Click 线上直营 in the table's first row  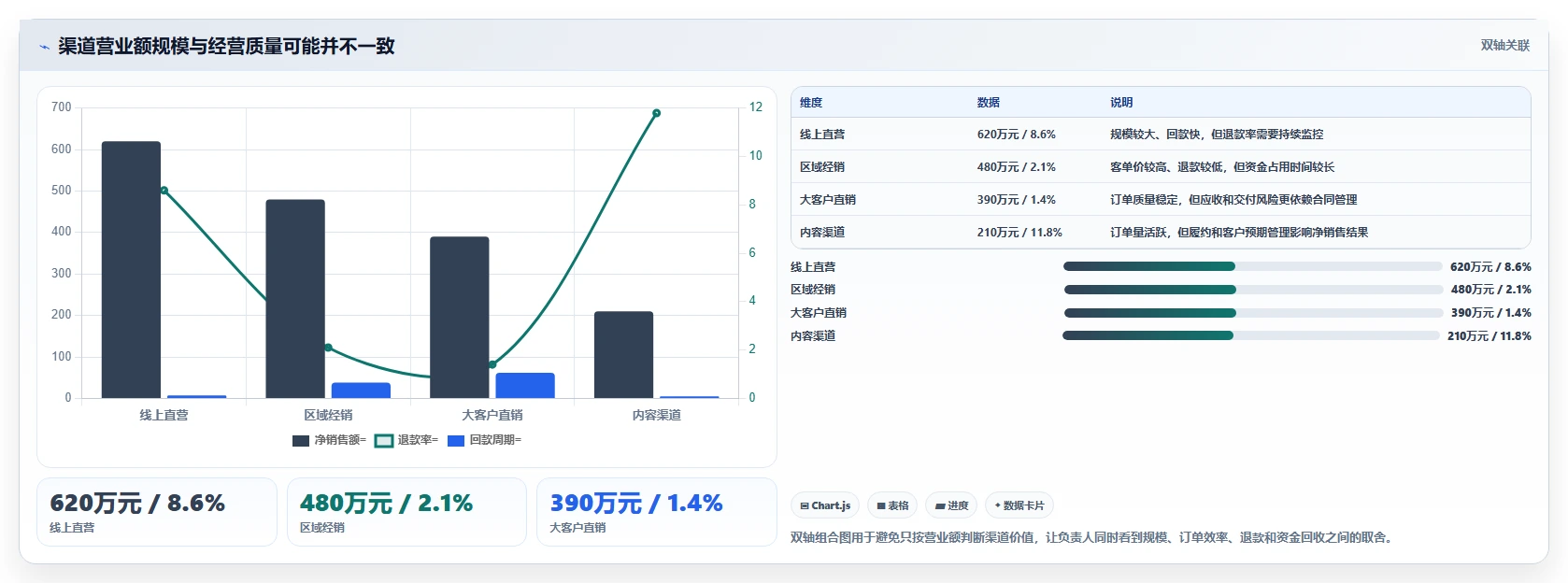[822, 135]
